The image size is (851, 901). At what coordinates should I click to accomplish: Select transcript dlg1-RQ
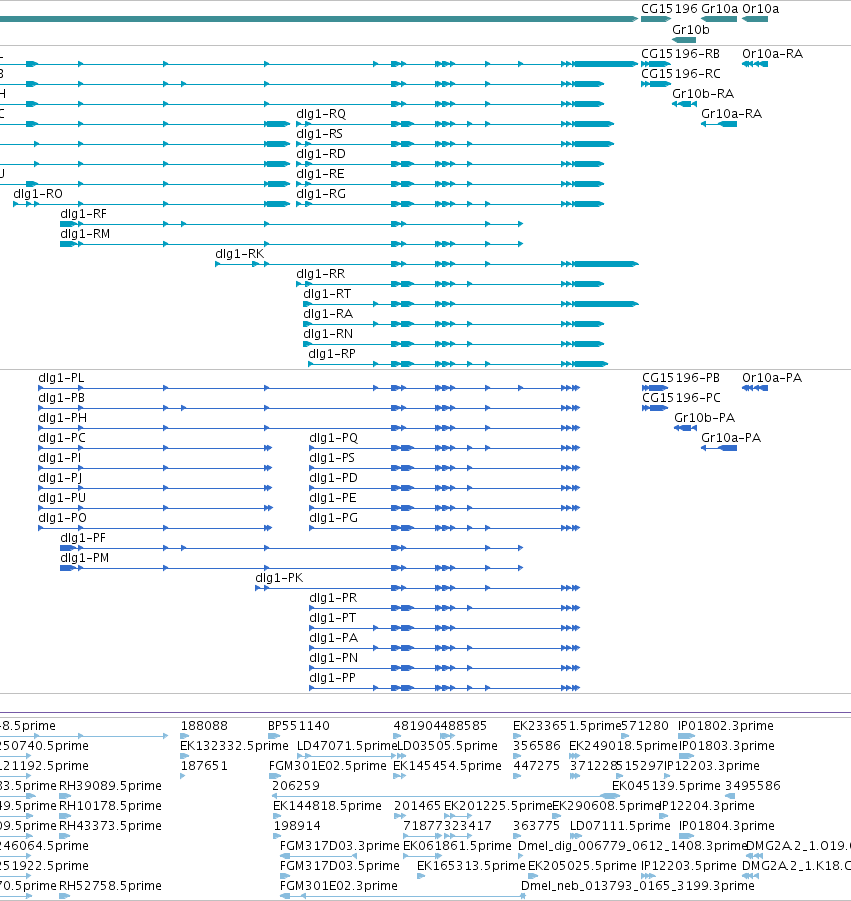click(321, 114)
